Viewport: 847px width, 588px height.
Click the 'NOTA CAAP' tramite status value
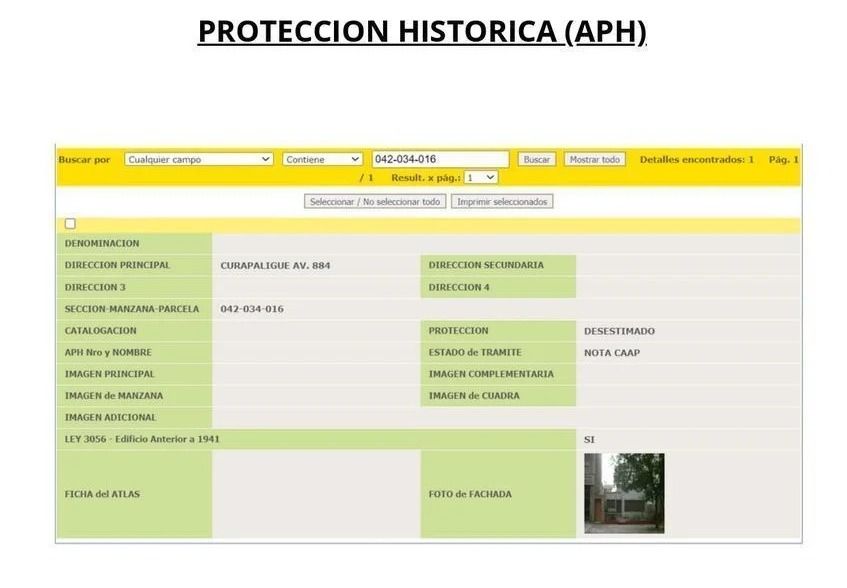612,353
